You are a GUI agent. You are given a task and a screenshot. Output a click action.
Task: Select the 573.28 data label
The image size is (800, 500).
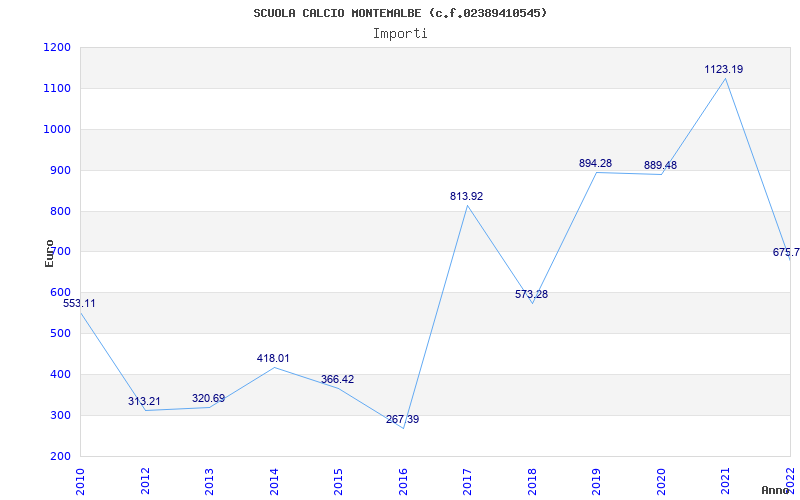(531, 294)
